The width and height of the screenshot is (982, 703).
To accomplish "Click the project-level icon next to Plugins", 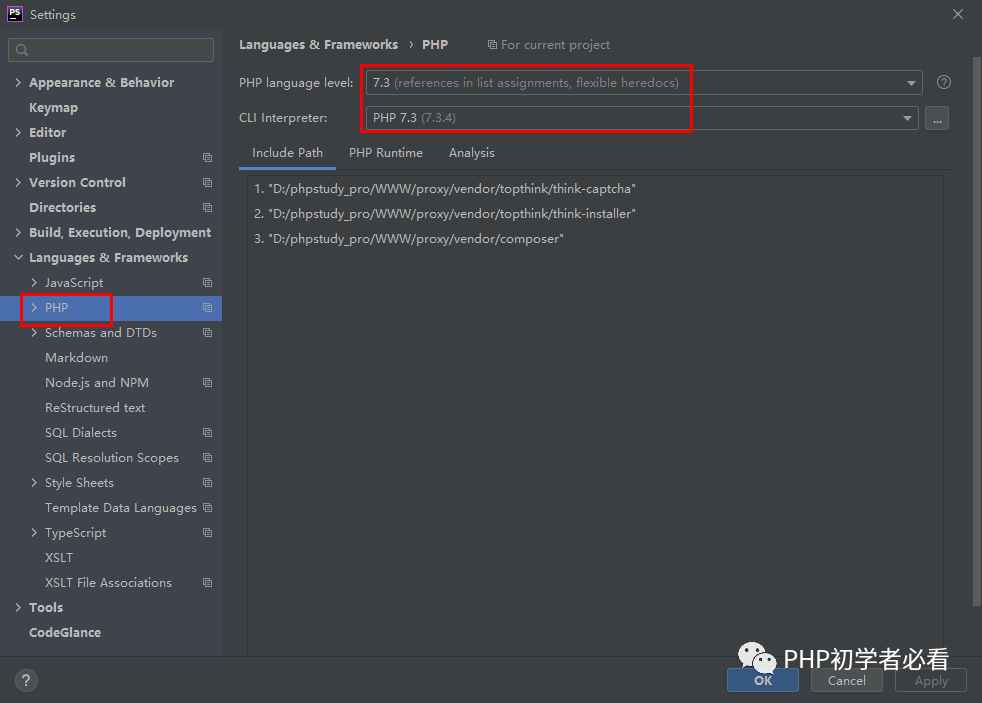I will point(207,158).
